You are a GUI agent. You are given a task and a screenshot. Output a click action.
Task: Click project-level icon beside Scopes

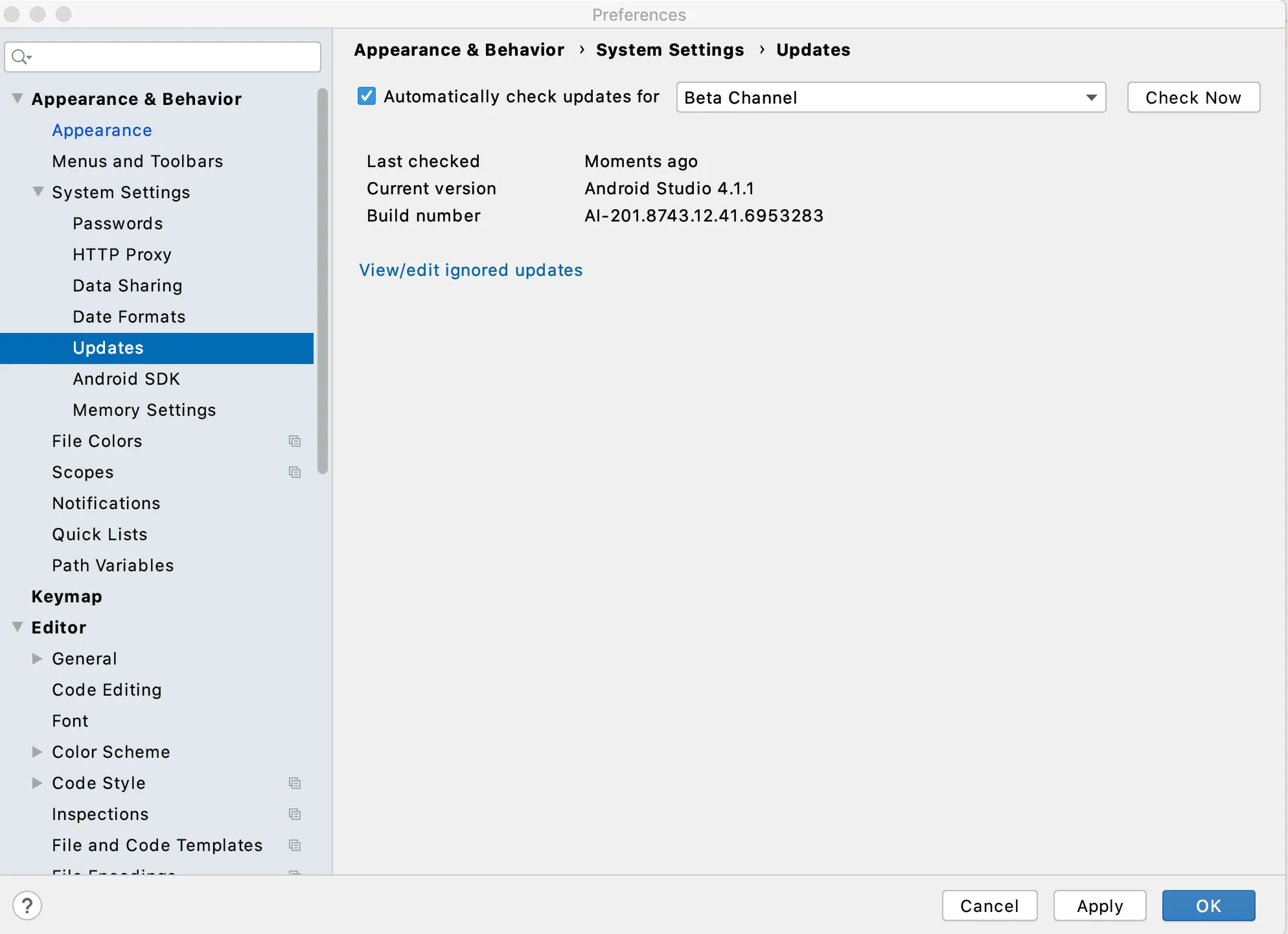coord(295,472)
